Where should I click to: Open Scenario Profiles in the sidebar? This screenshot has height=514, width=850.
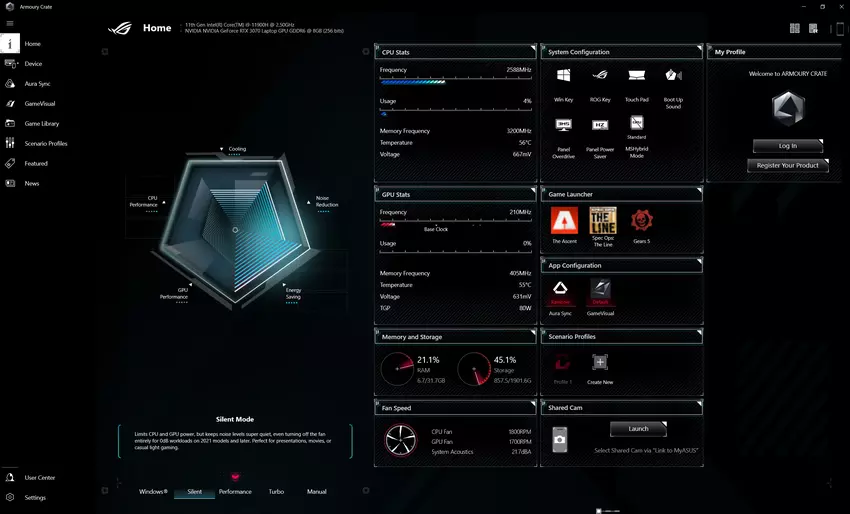[45, 144]
